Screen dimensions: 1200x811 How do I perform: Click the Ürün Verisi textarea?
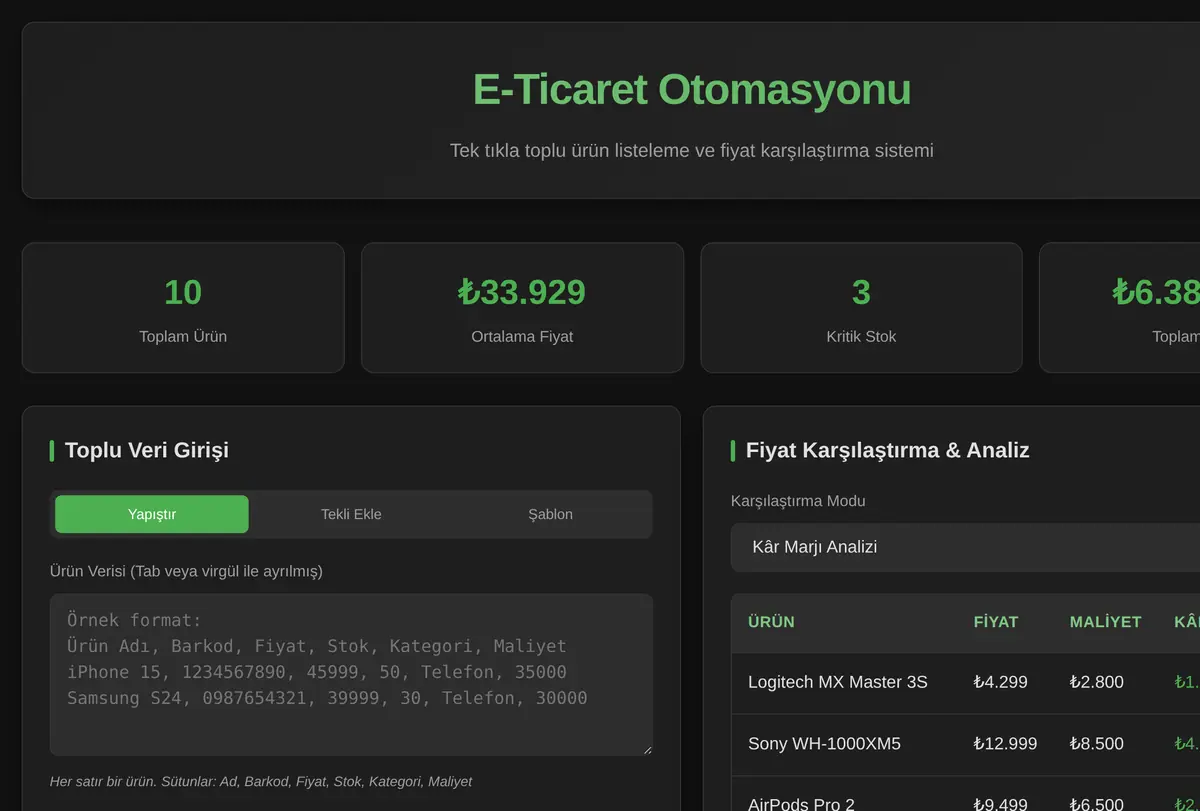(x=351, y=675)
